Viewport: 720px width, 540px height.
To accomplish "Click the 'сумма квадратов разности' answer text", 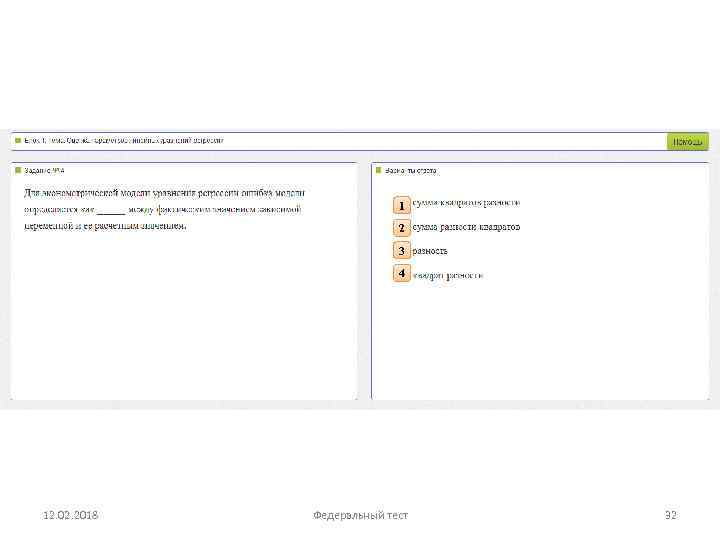I will (x=466, y=202).
